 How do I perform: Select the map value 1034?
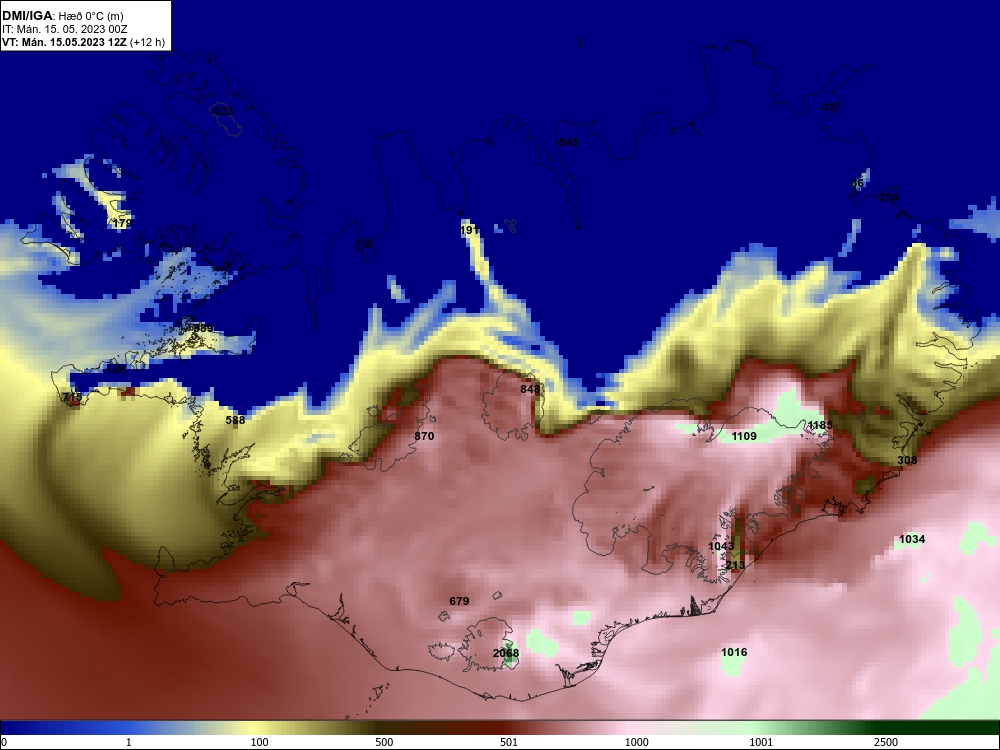(x=912, y=540)
